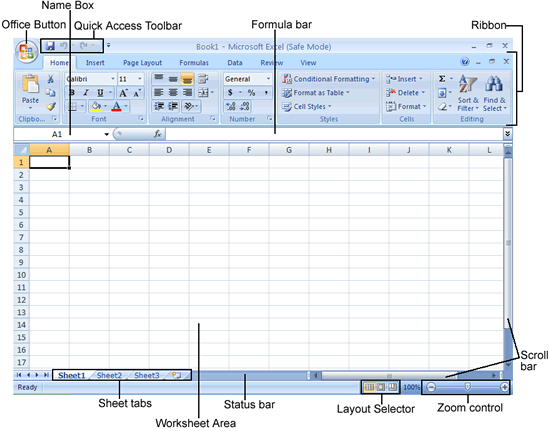Open the Office Button menu
Screen dimensions: 550x431
click(26, 52)
